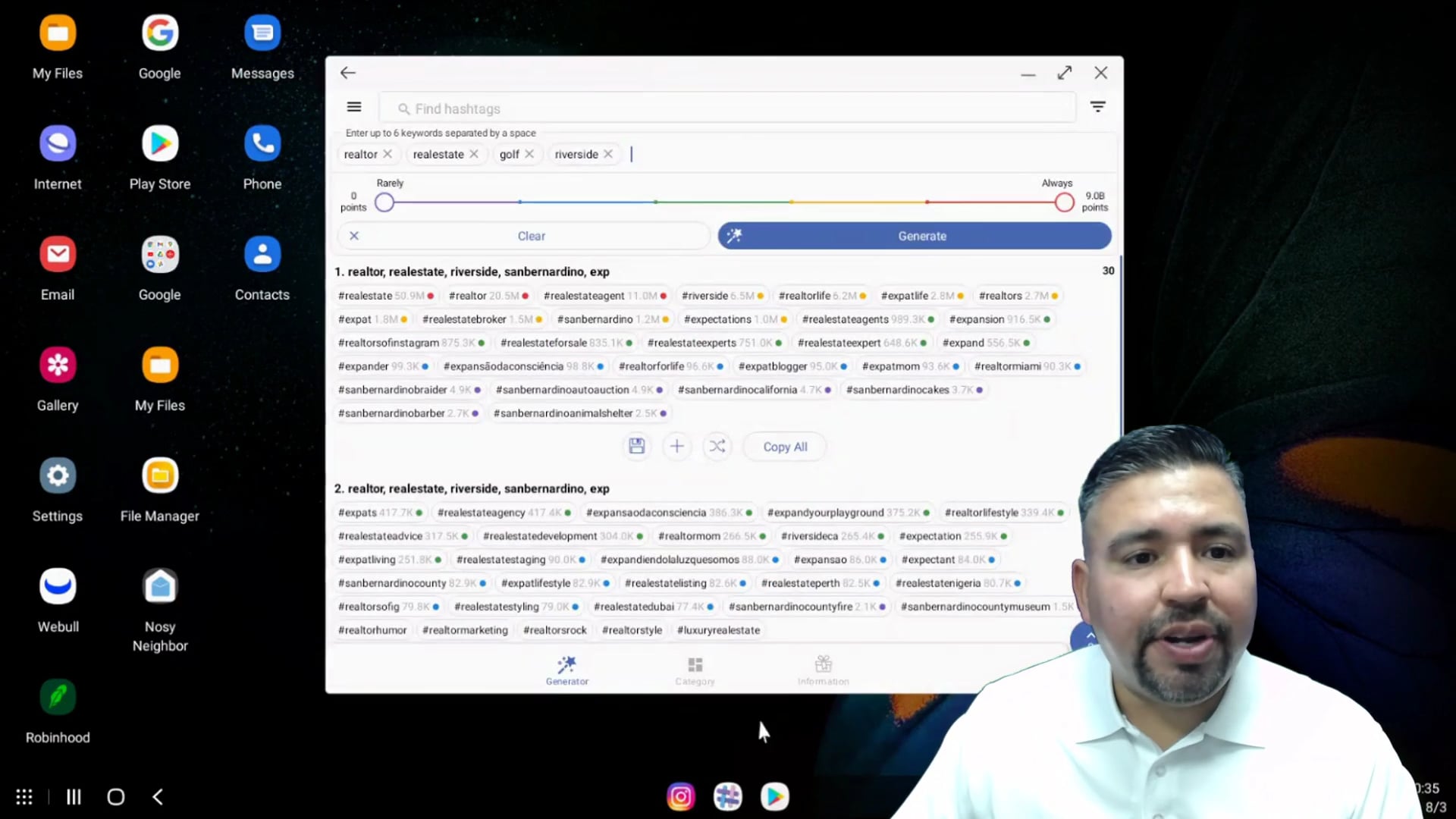Click the filter icon beside search
The width and height of the screenshot is (1456, 819).
pos(1097,107)
